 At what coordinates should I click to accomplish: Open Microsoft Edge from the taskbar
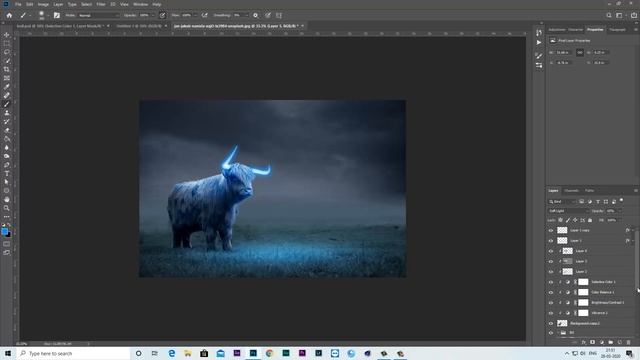[x=171, y=353]
